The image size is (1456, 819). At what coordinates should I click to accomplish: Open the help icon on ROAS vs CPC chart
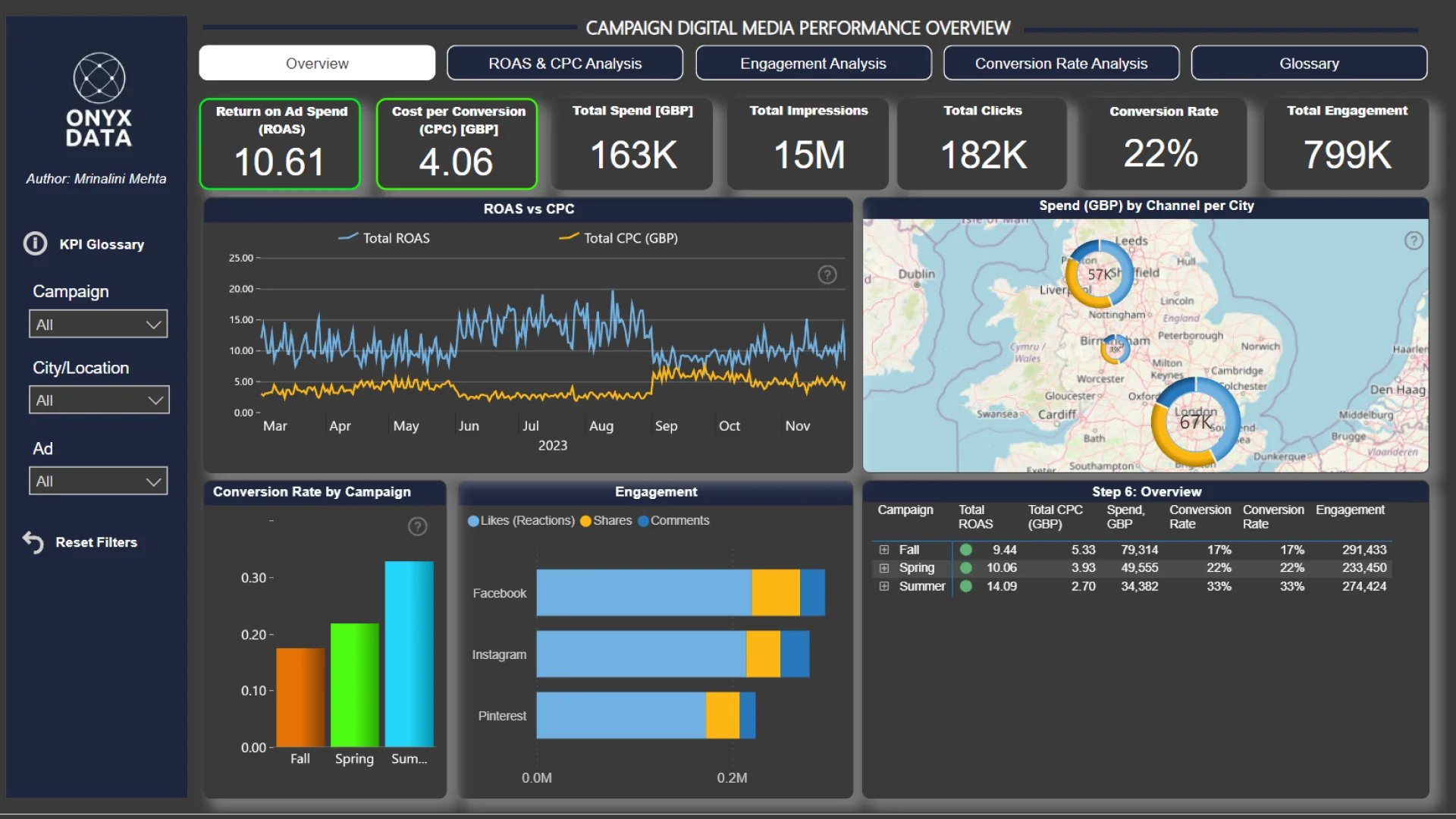point(827,275)
